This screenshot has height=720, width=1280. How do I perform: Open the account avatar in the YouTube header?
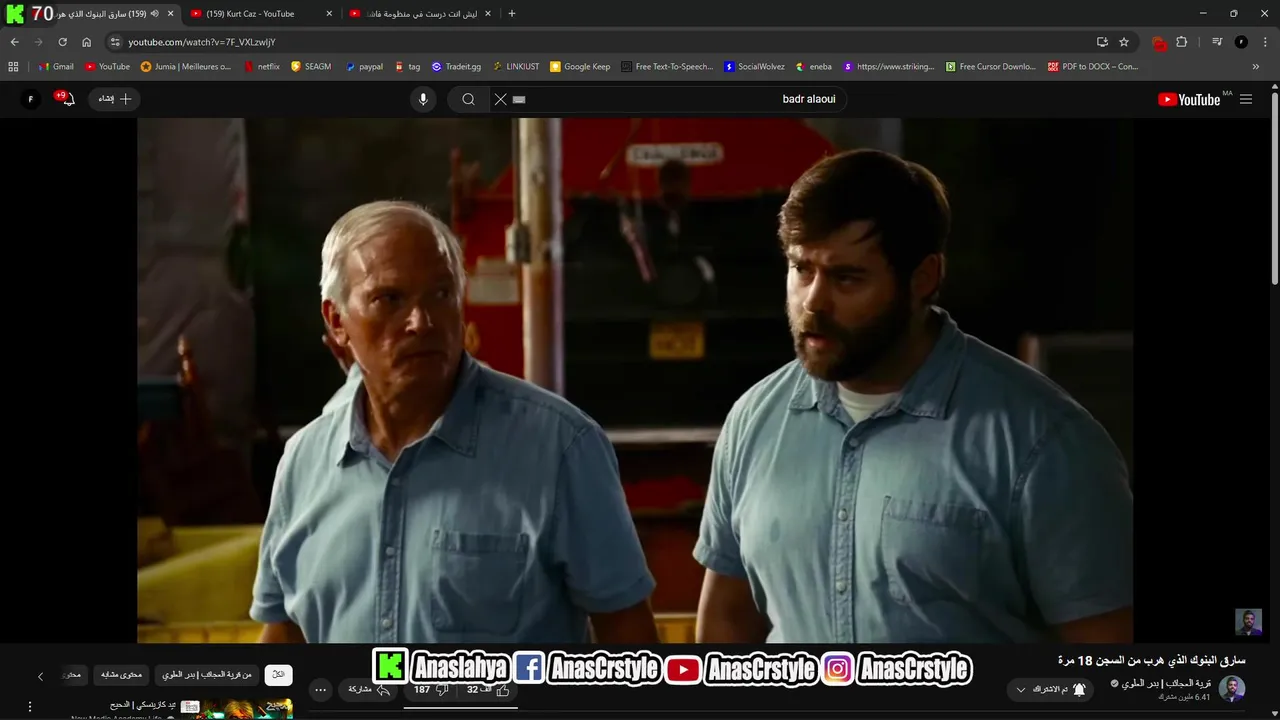click(31, 99)
